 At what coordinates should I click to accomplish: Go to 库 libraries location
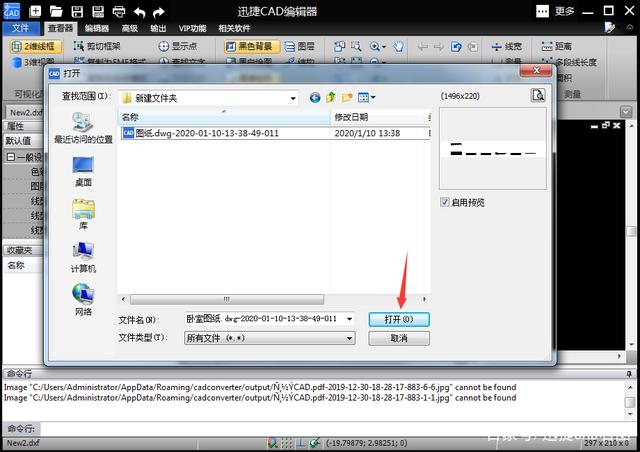click(83, 215)
